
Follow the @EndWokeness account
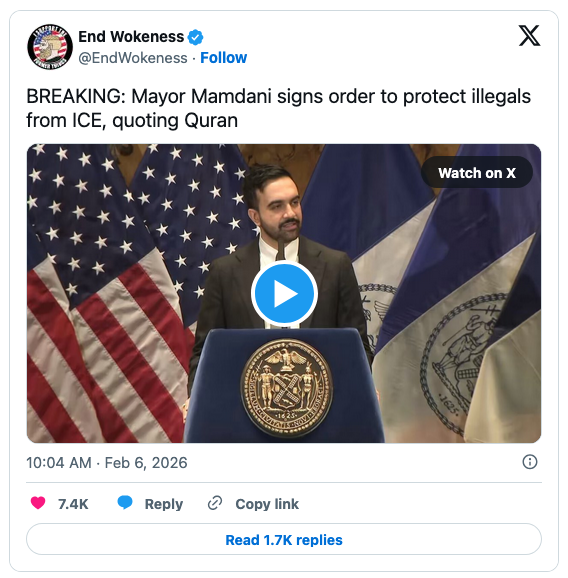tap(223, 58)
